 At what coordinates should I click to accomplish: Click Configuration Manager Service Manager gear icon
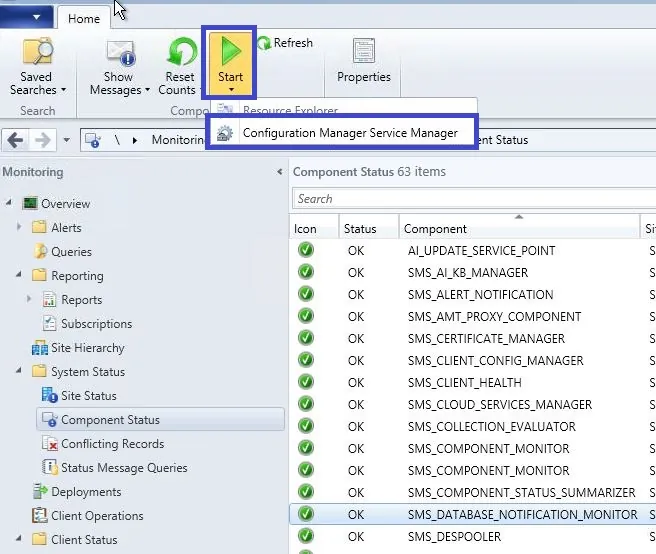point(225,133)
